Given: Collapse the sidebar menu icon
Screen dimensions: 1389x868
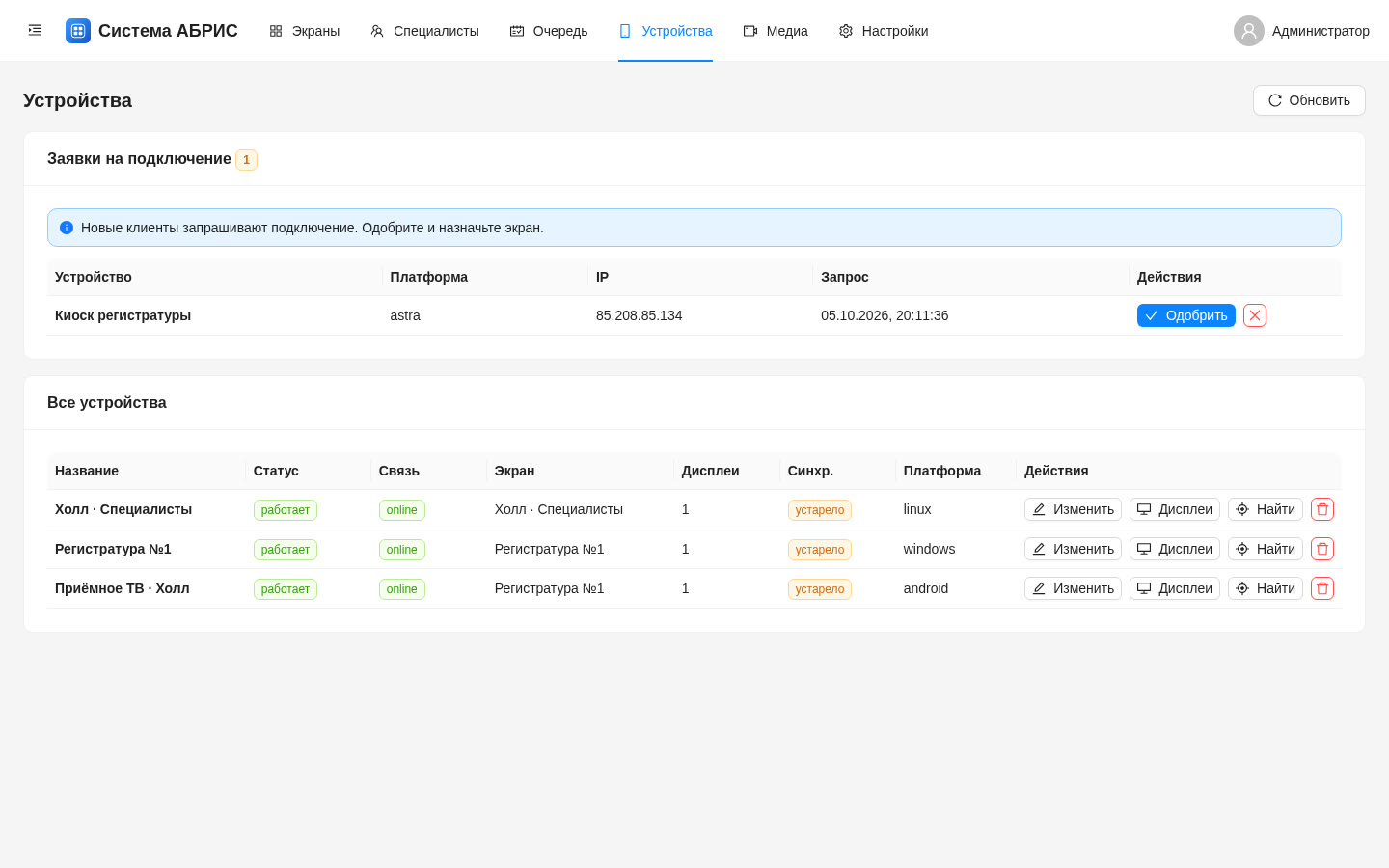Looking at the screenshot, I should pos(35,31).
